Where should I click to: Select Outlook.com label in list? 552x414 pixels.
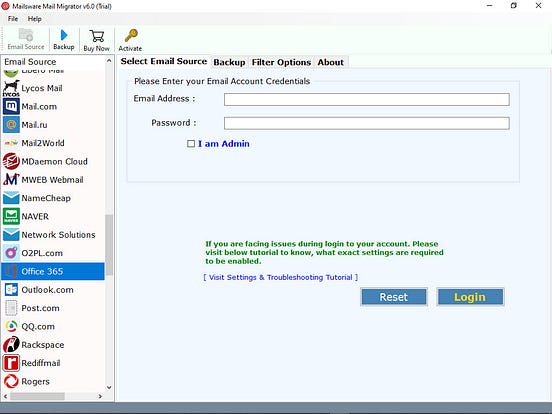pyautogui.click(x=48, y=289)
